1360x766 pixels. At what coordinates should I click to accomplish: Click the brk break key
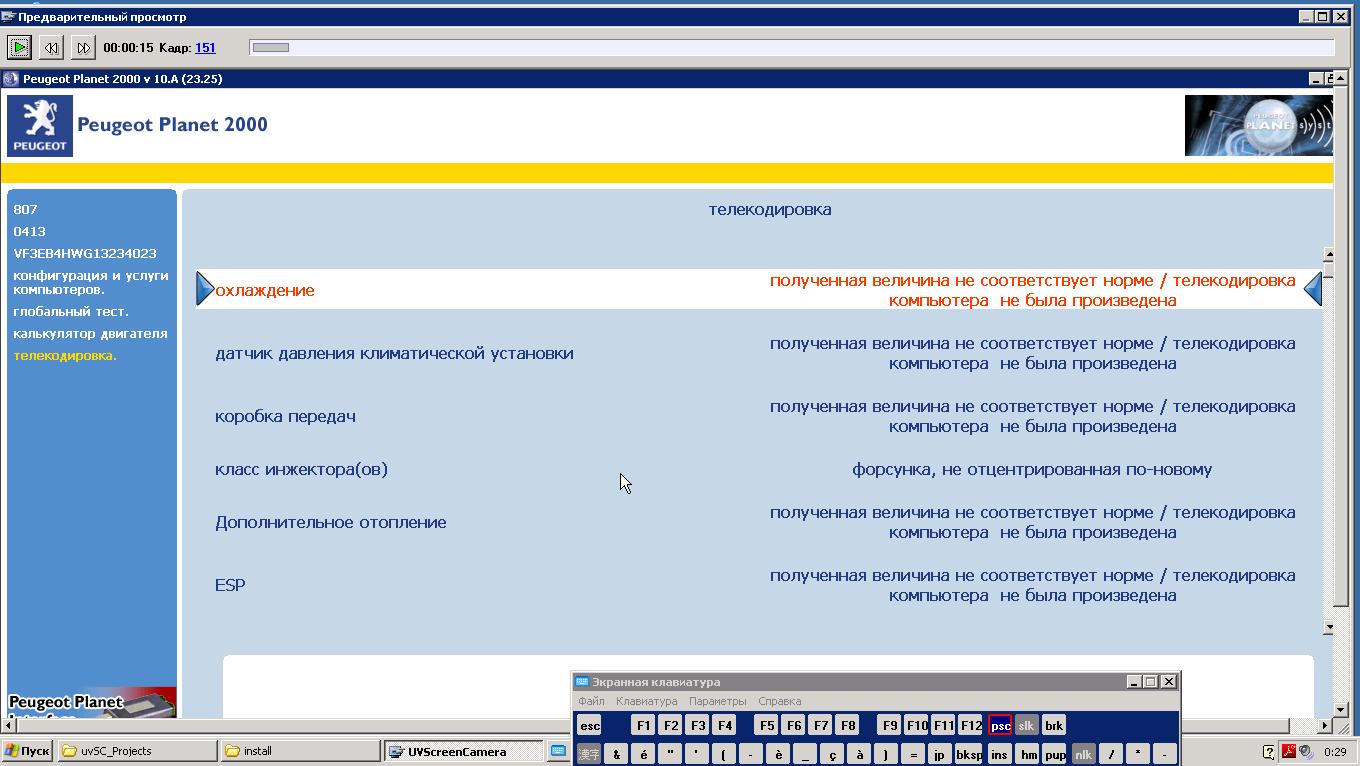(1054, 725)
